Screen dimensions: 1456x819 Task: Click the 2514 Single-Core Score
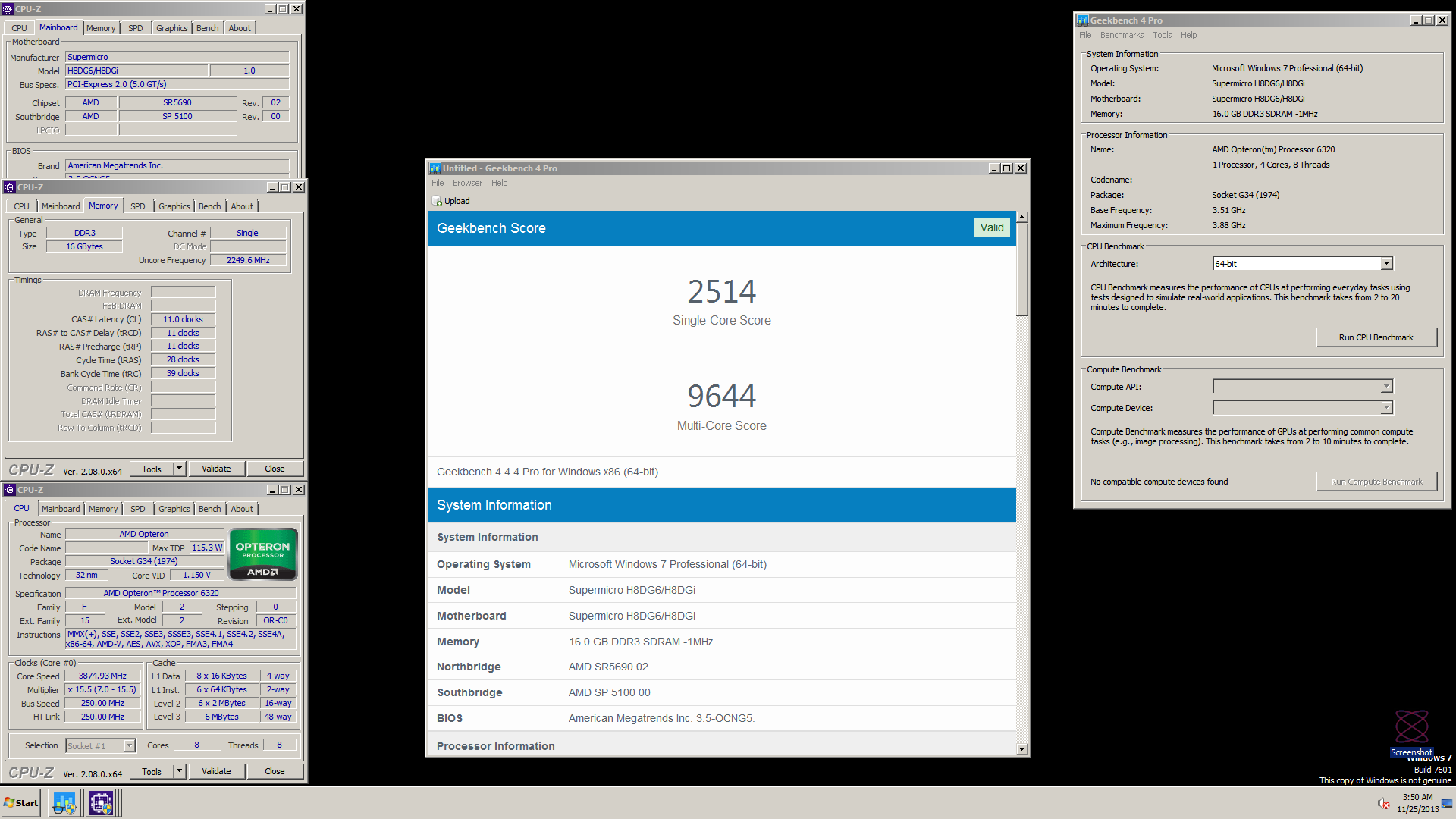tap(721, 291)
